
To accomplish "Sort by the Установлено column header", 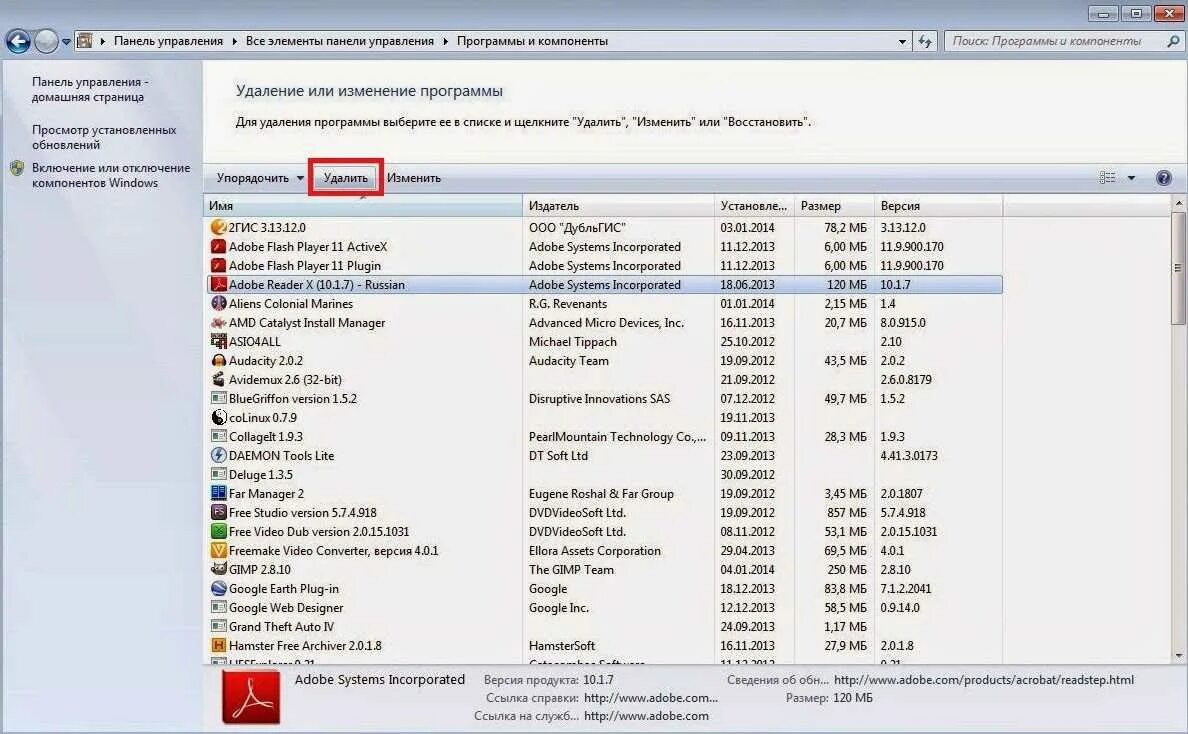I will pyautogui.click(x=754, y=205).
